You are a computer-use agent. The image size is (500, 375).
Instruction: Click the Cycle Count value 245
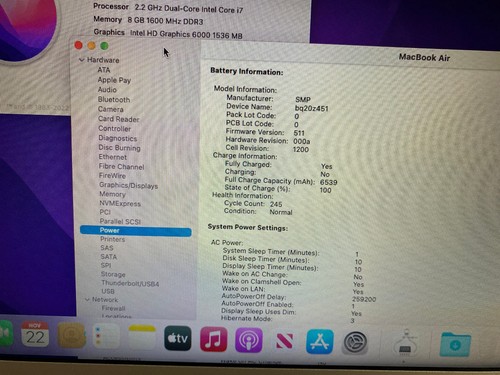[x=276, y=204]
